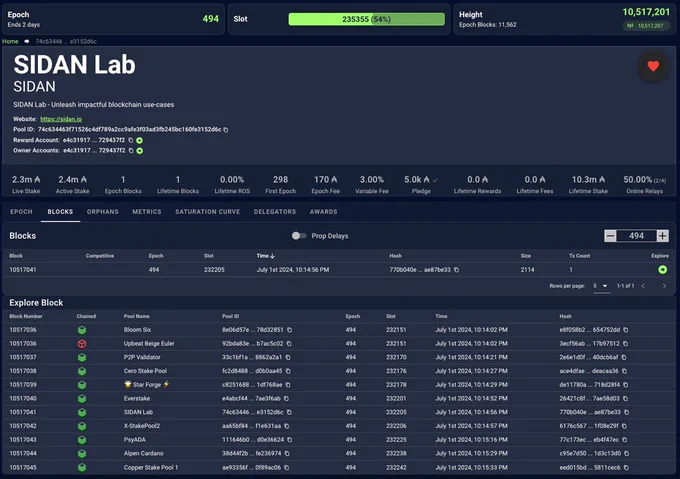
Task: Click green chained icon for Everstake row
Action: tap(82, 398)
